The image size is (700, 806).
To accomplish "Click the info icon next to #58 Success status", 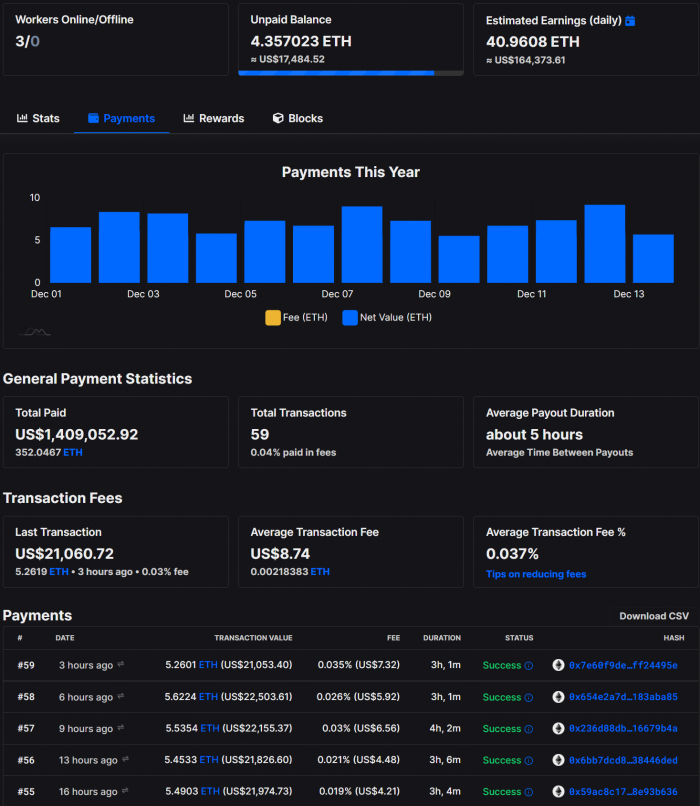I will click(529, 697).
